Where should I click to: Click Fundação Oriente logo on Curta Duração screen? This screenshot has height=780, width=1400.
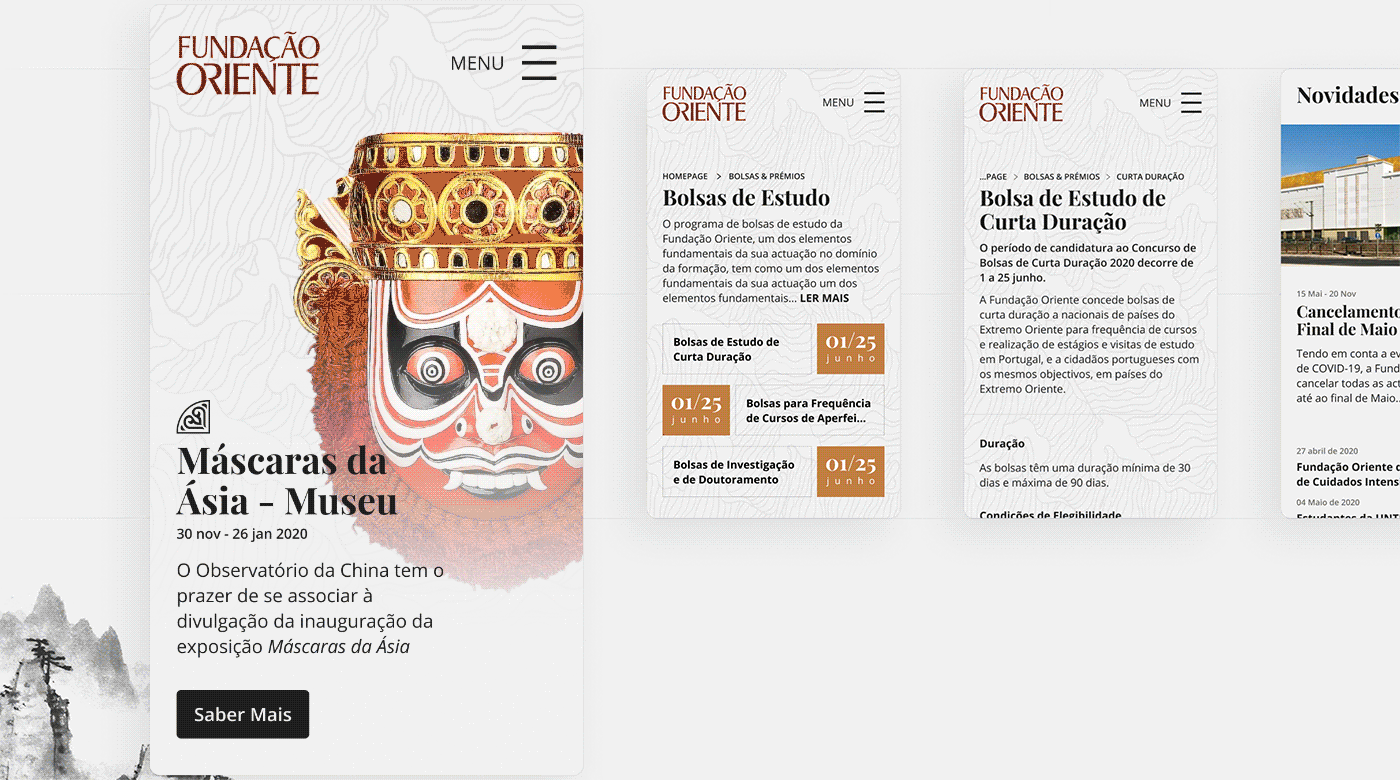1021,104
